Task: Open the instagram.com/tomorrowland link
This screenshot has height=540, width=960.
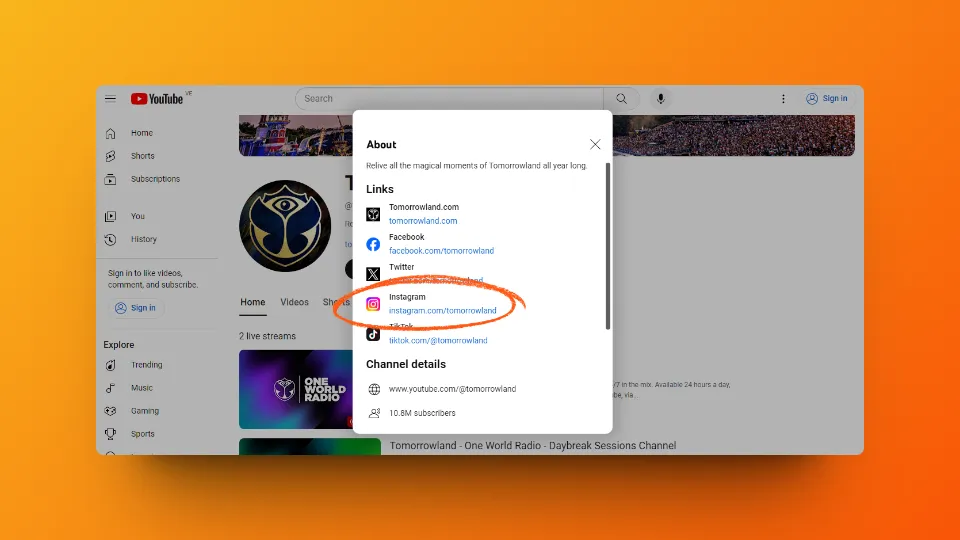Action: tap(443, 311)
